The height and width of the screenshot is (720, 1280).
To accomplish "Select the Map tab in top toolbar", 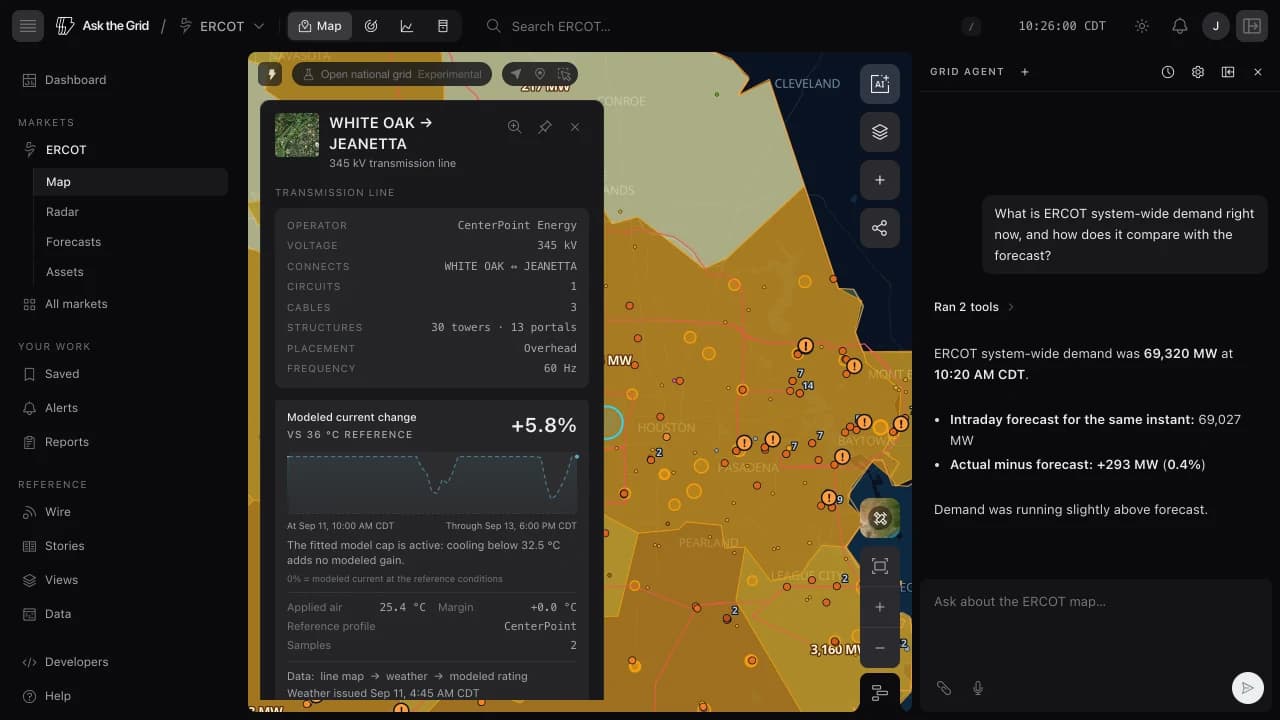I will [x=320, y=26].
